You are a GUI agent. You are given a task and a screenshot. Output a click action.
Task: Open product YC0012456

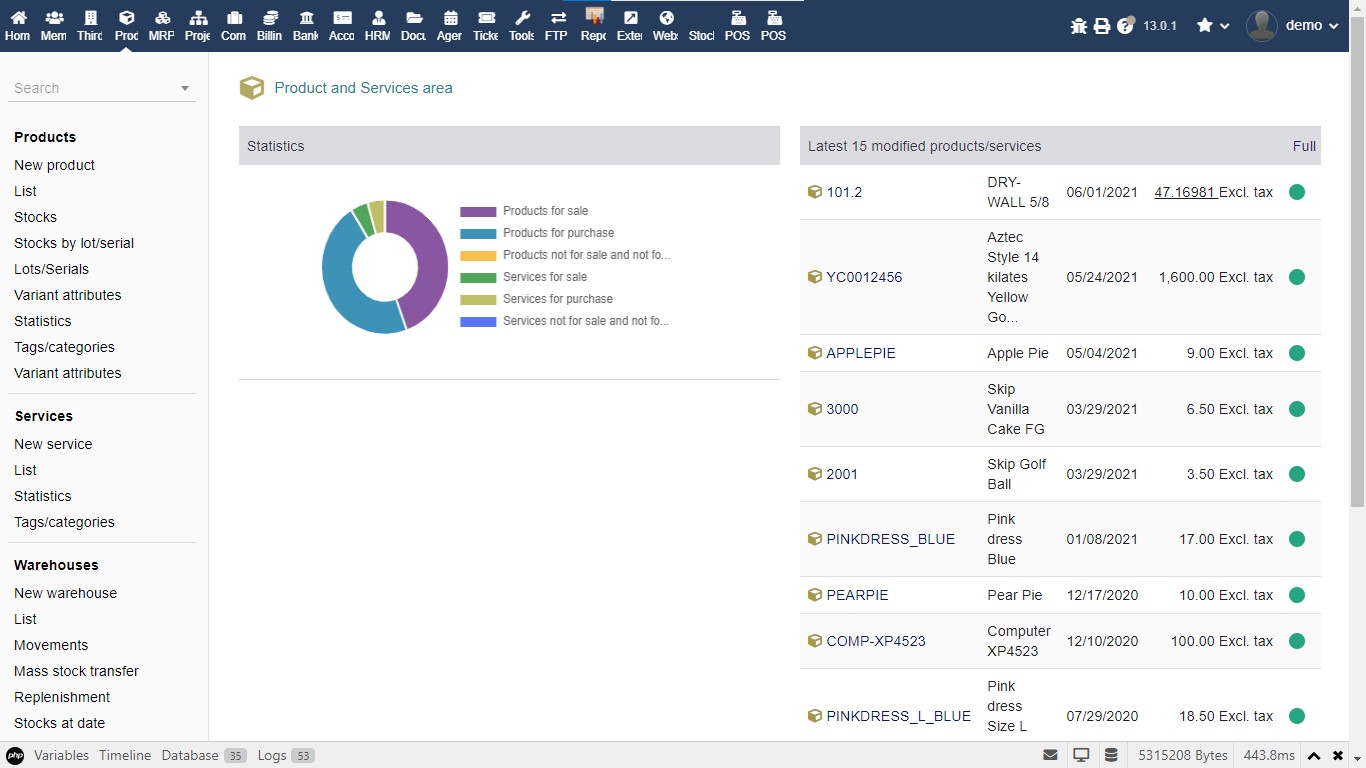click(x=866, y=277)
